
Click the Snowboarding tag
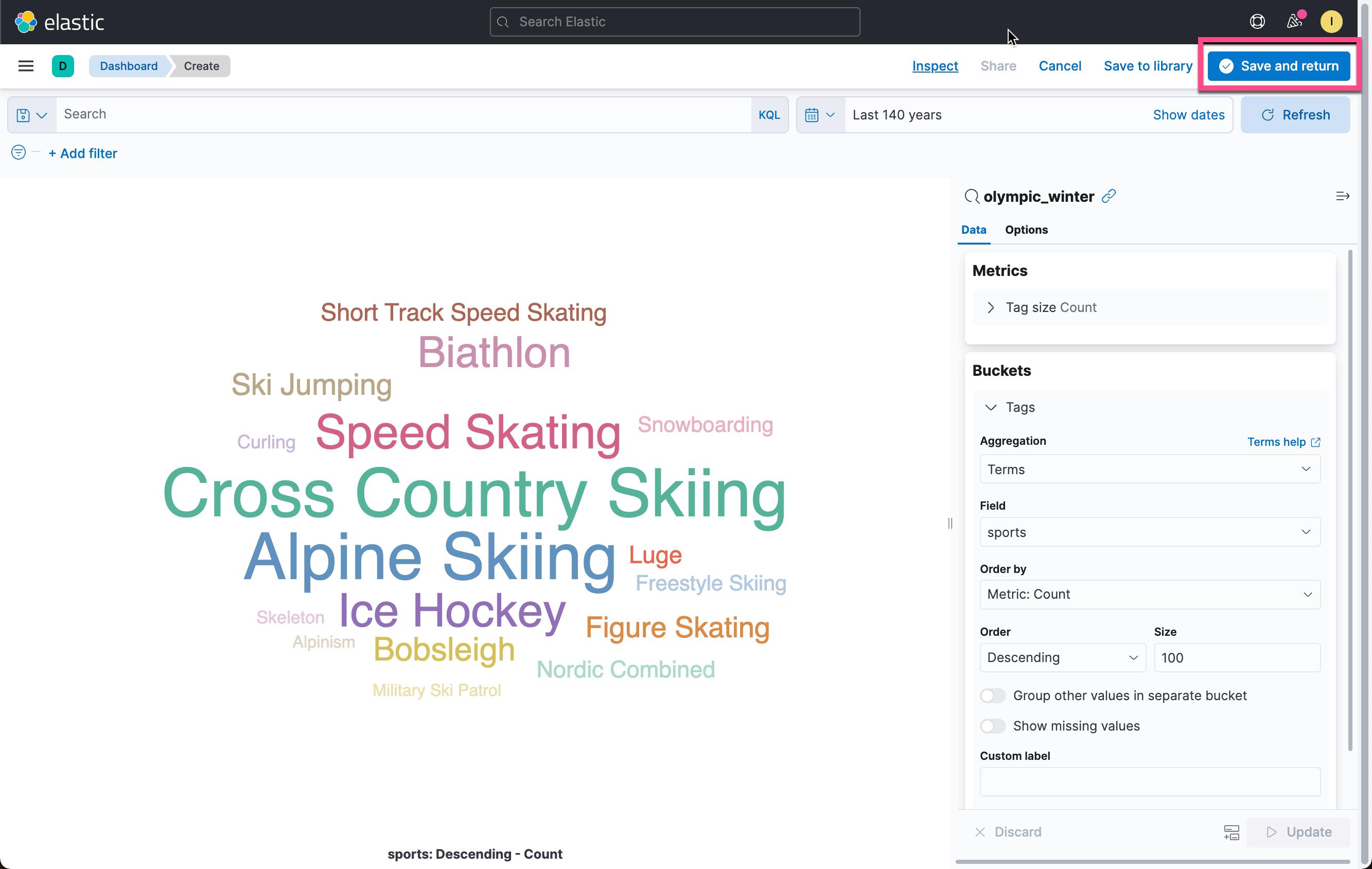click(705, 425)
